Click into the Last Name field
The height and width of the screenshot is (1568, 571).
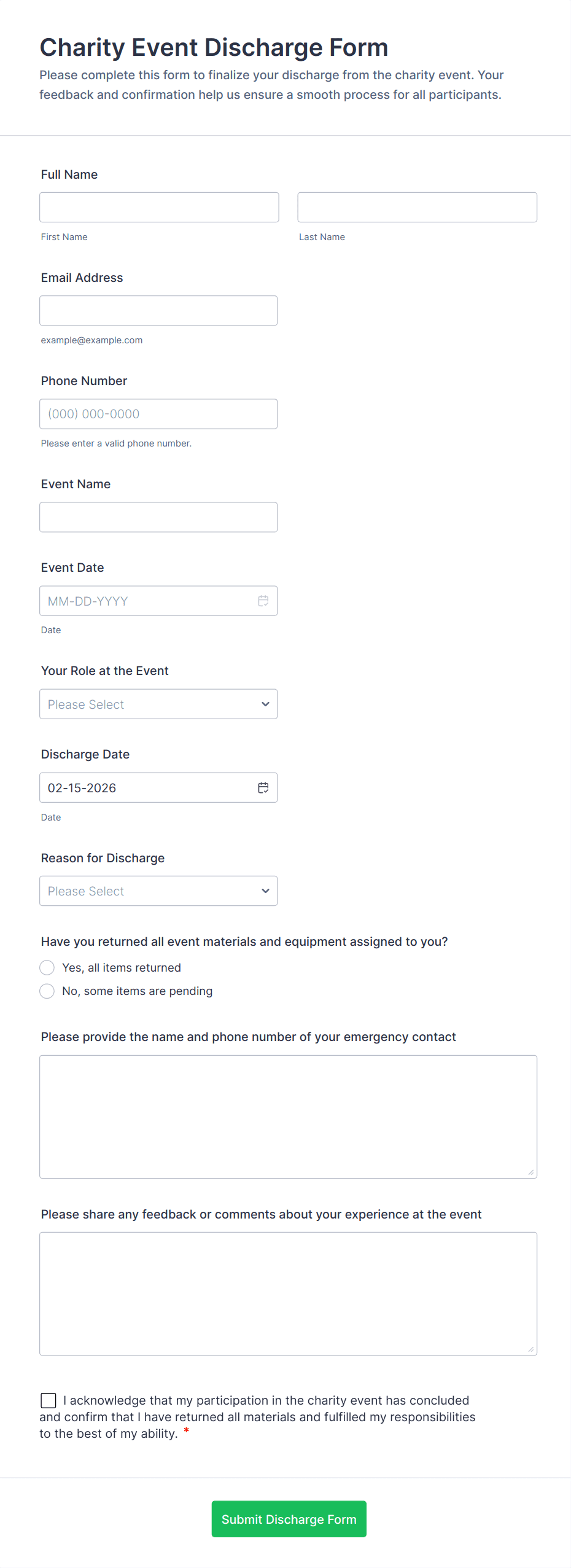[x=417, y=207]
